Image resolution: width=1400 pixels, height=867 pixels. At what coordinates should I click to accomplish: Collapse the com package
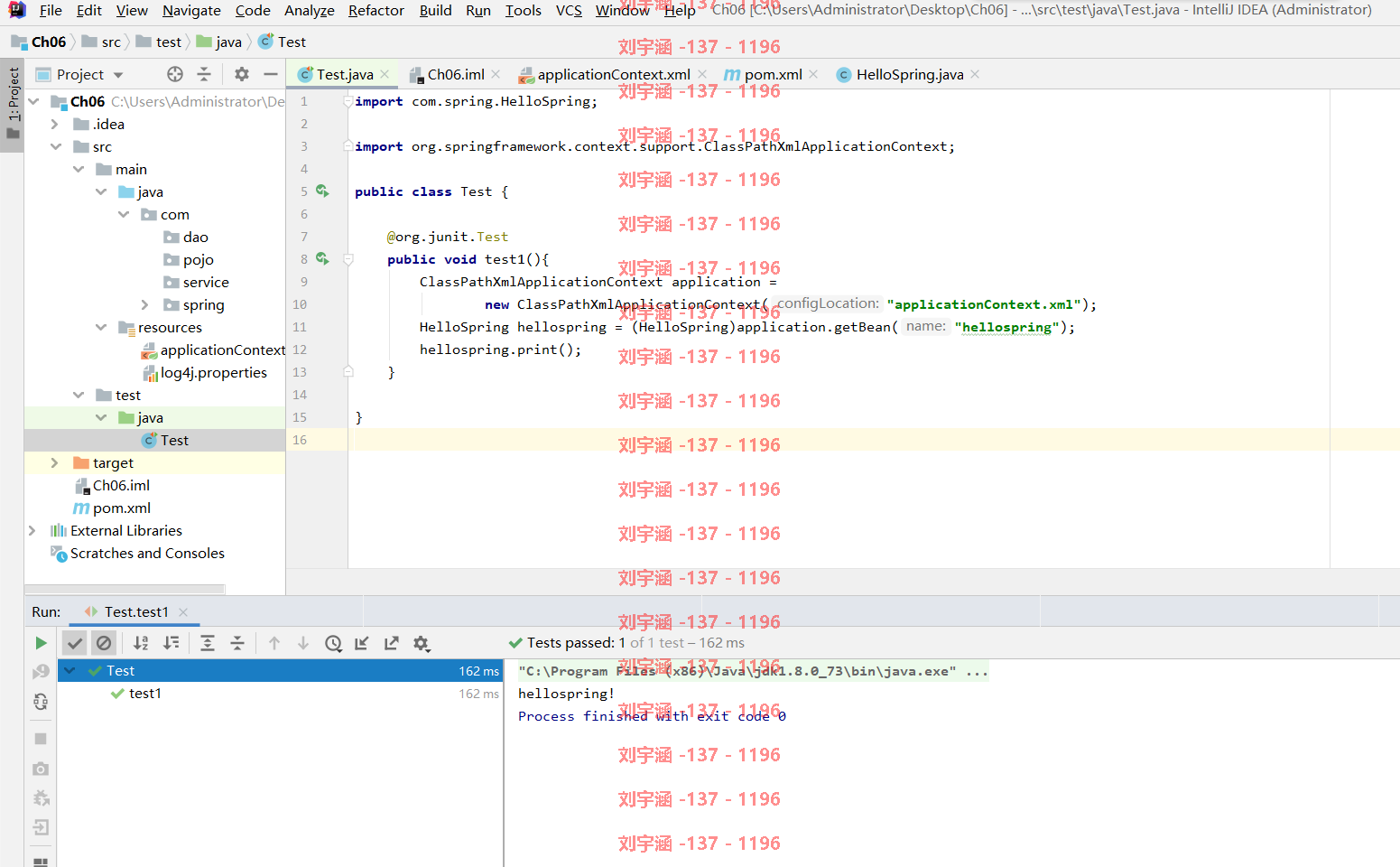124,214
